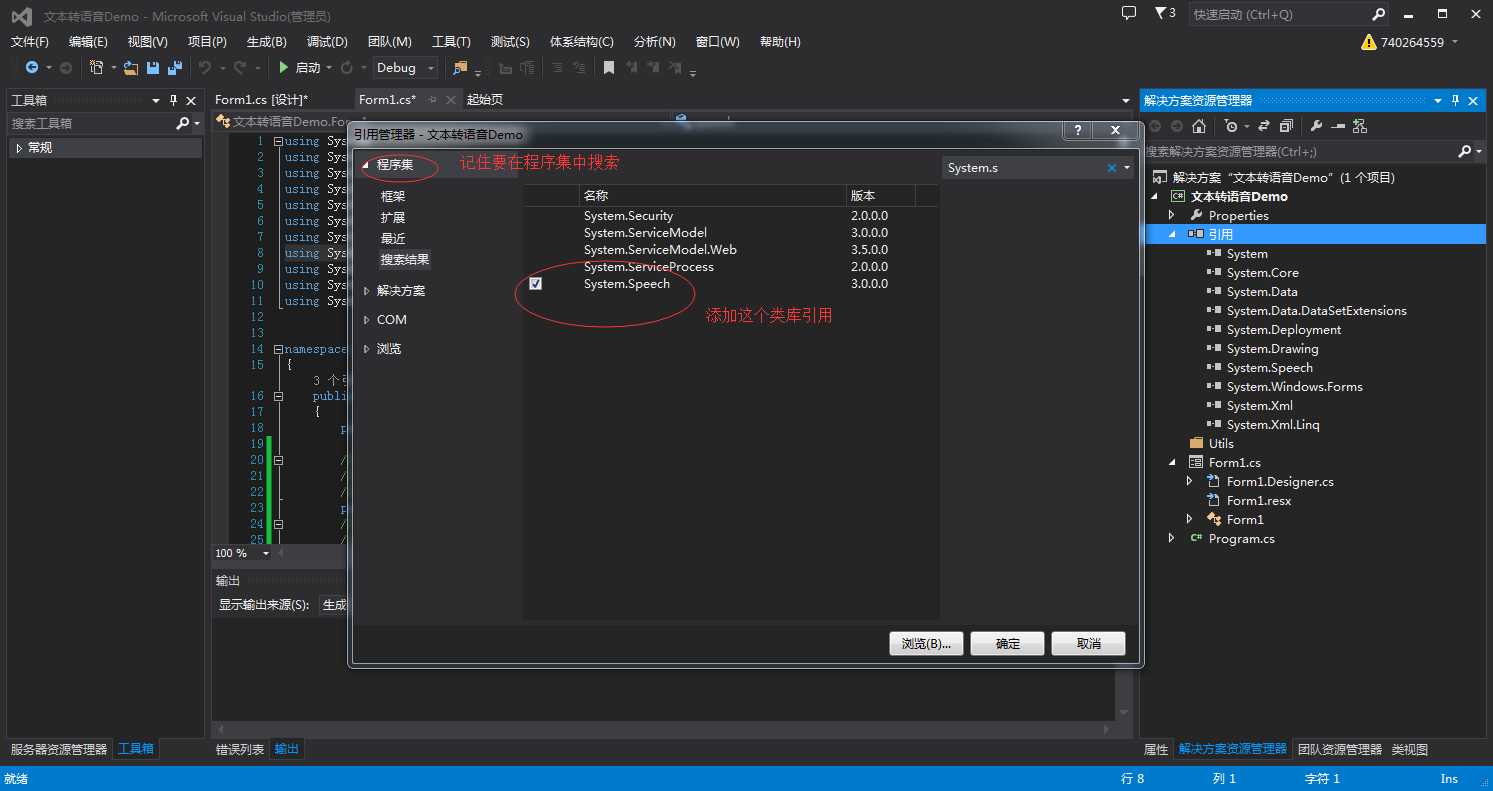Image resolution: width=1493 pixels, height=791 pixels.
Task: Click the Undo toolbar icon
Action: coord(204,68)
